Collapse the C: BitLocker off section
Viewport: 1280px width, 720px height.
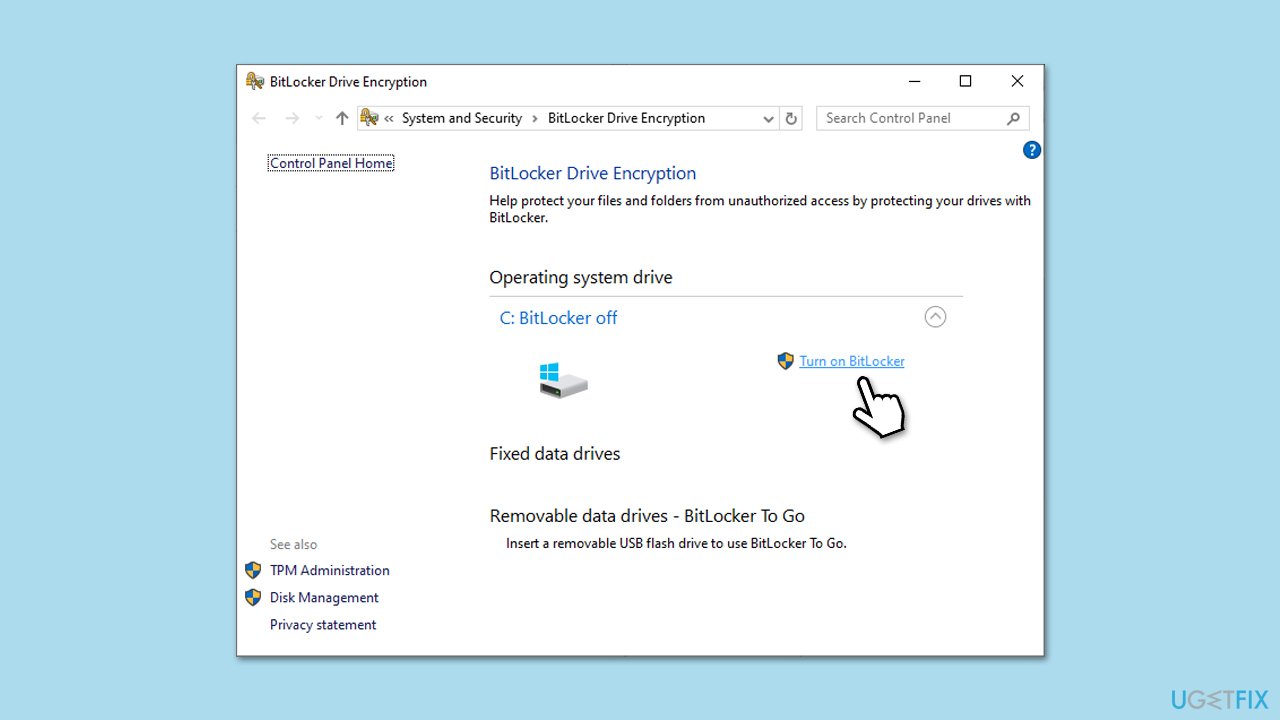[x=935, y=316]
